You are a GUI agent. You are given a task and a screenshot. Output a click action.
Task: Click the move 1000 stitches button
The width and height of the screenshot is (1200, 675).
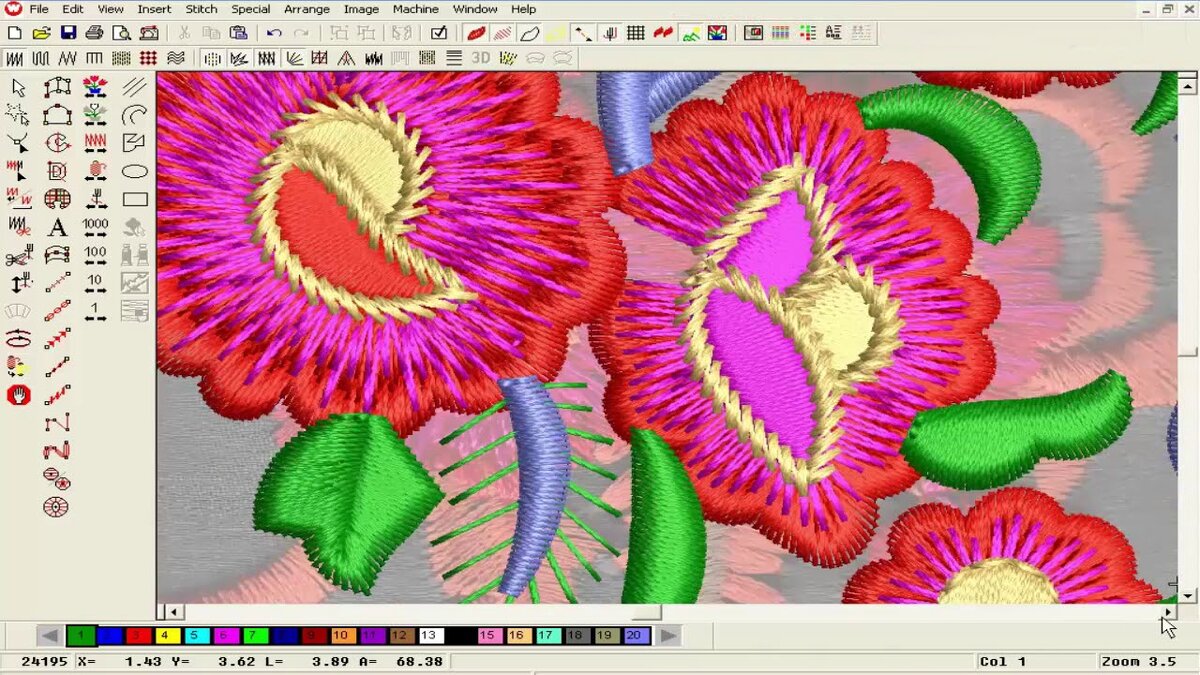(x=95, y=227)
